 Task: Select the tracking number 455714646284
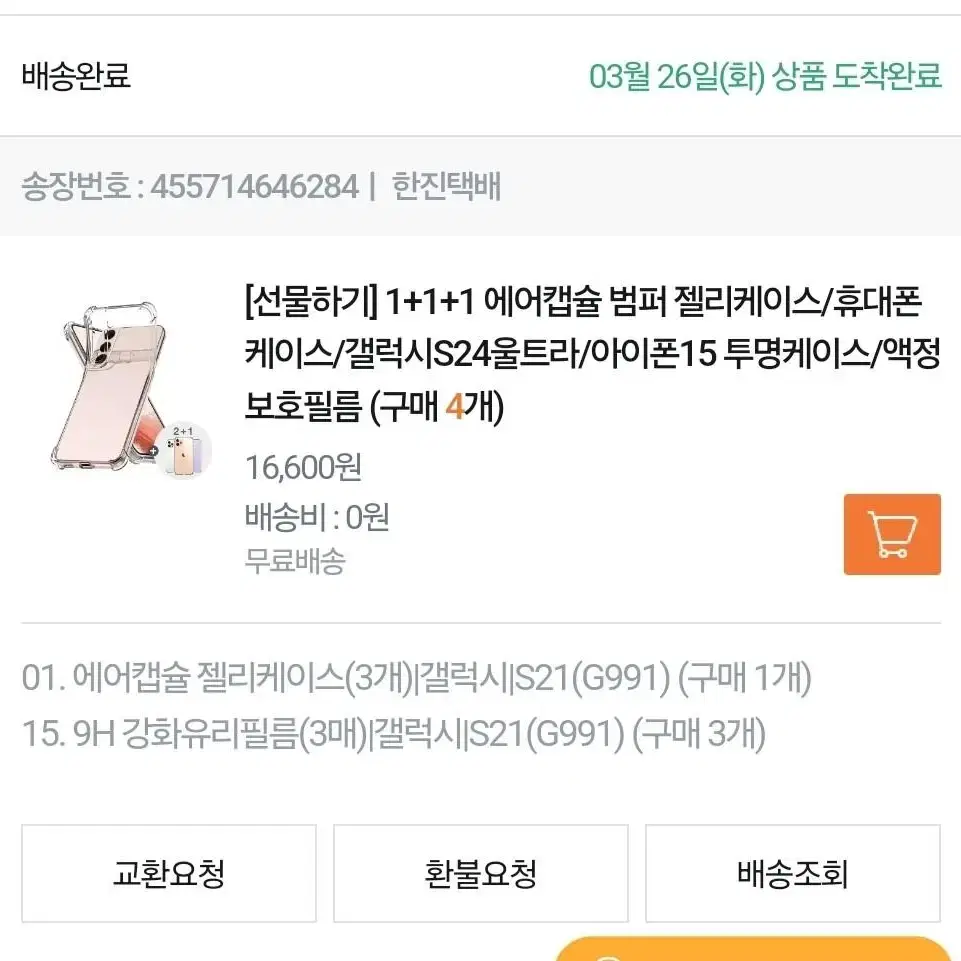[254, 186]
